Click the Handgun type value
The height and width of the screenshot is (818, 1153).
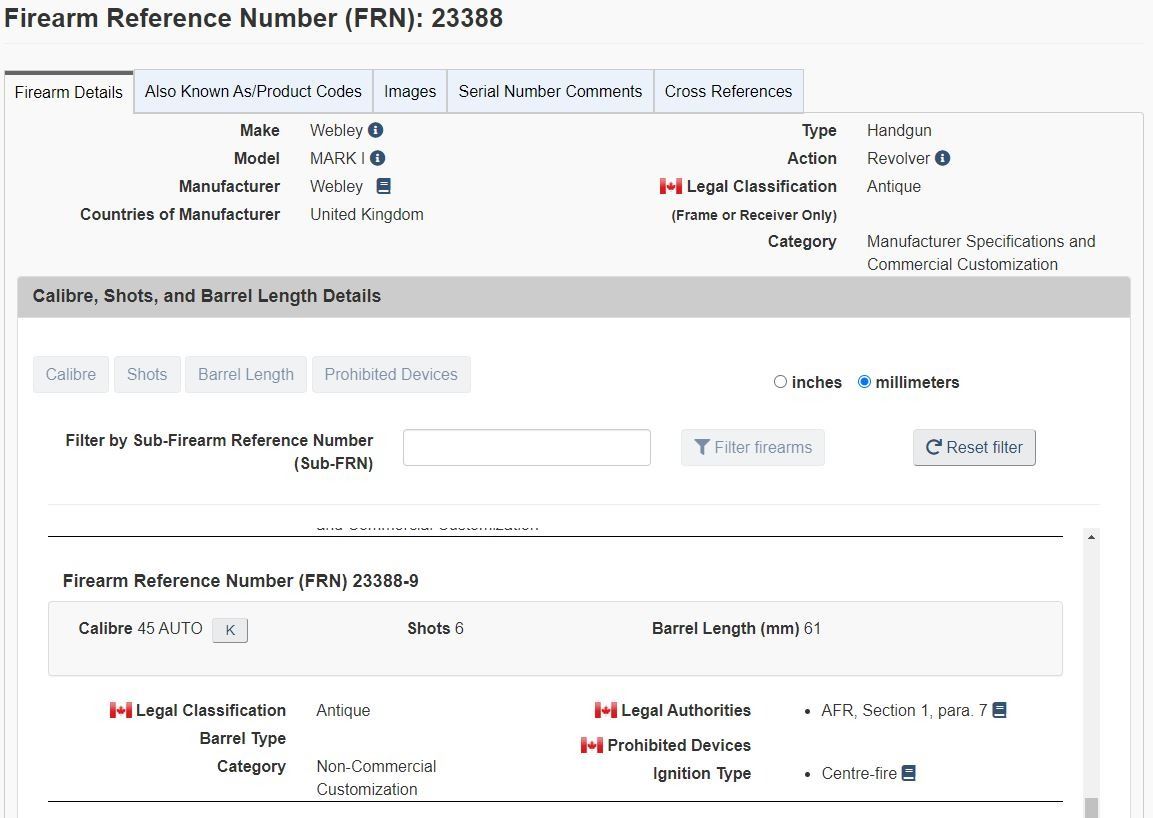point(899,130)
